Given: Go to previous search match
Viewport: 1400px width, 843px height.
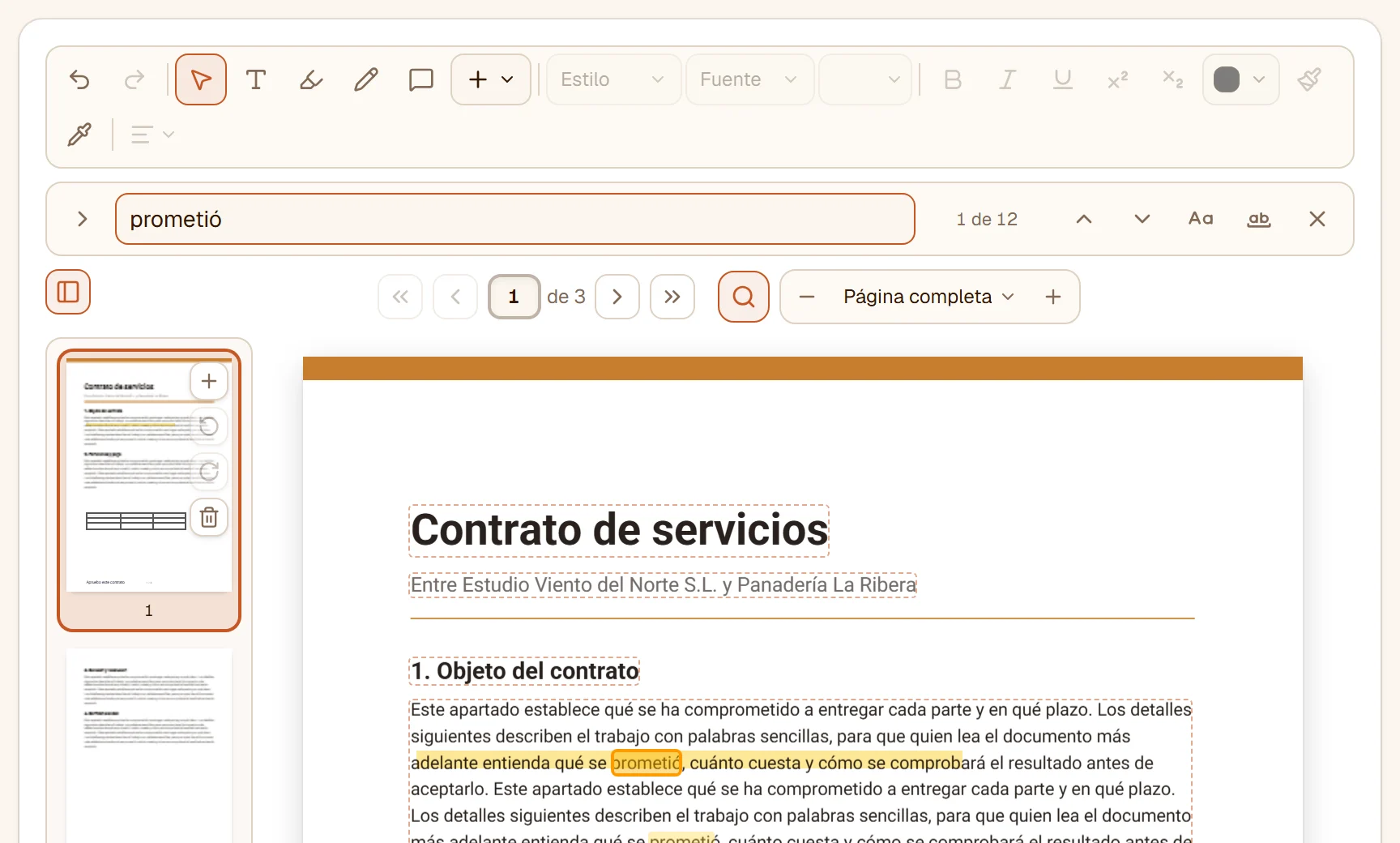Looking at the screenshot, I should [1084, 219].
